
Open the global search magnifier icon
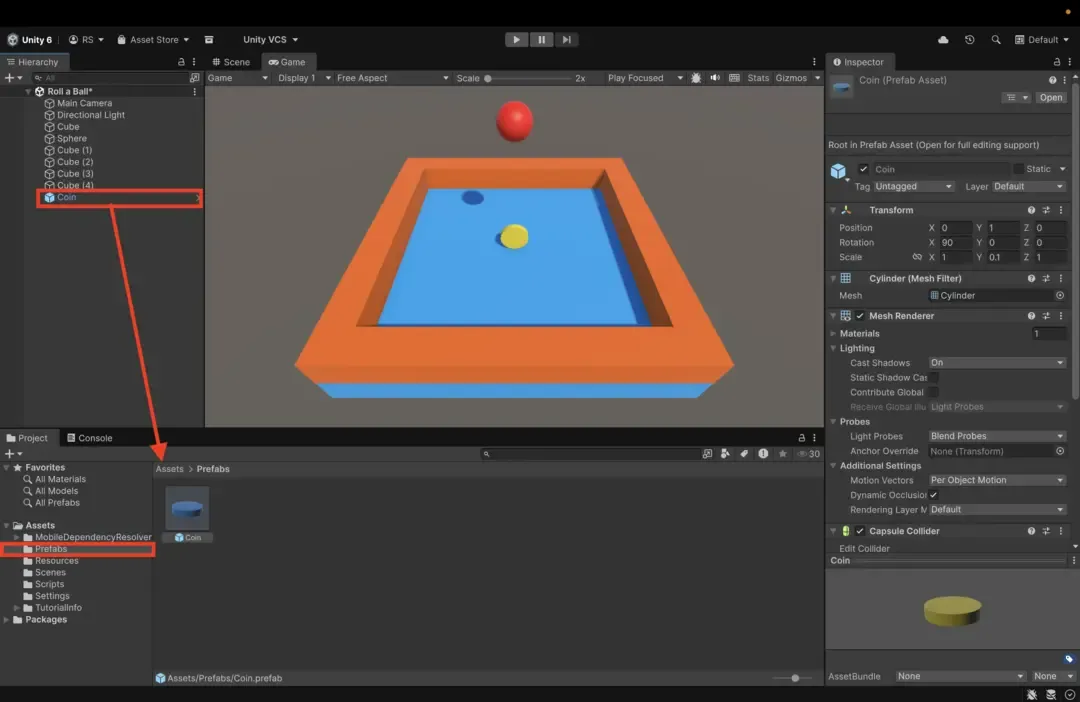coord(995,40)
